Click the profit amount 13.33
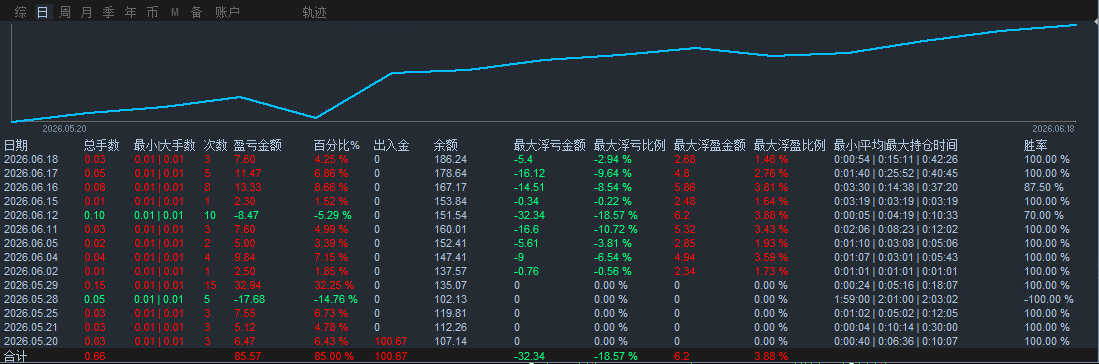The image size is (1099, 364). 247,187
